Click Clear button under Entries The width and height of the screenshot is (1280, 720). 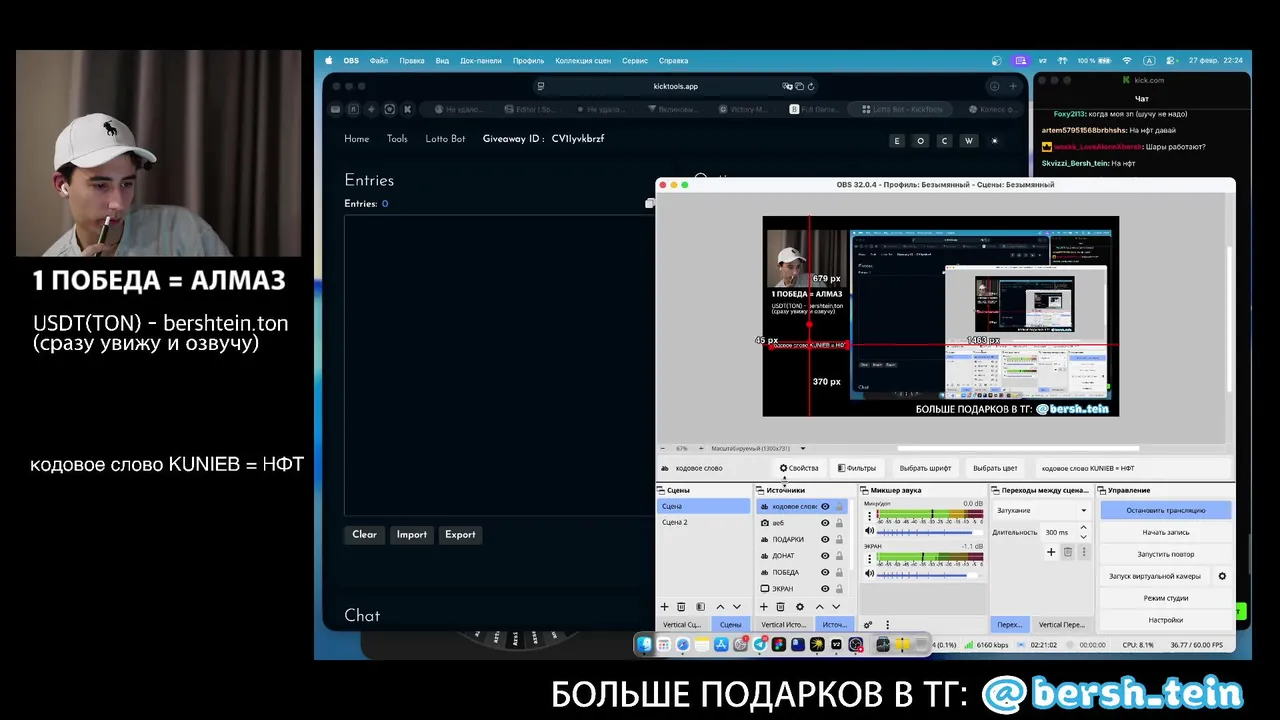(364, 535)
